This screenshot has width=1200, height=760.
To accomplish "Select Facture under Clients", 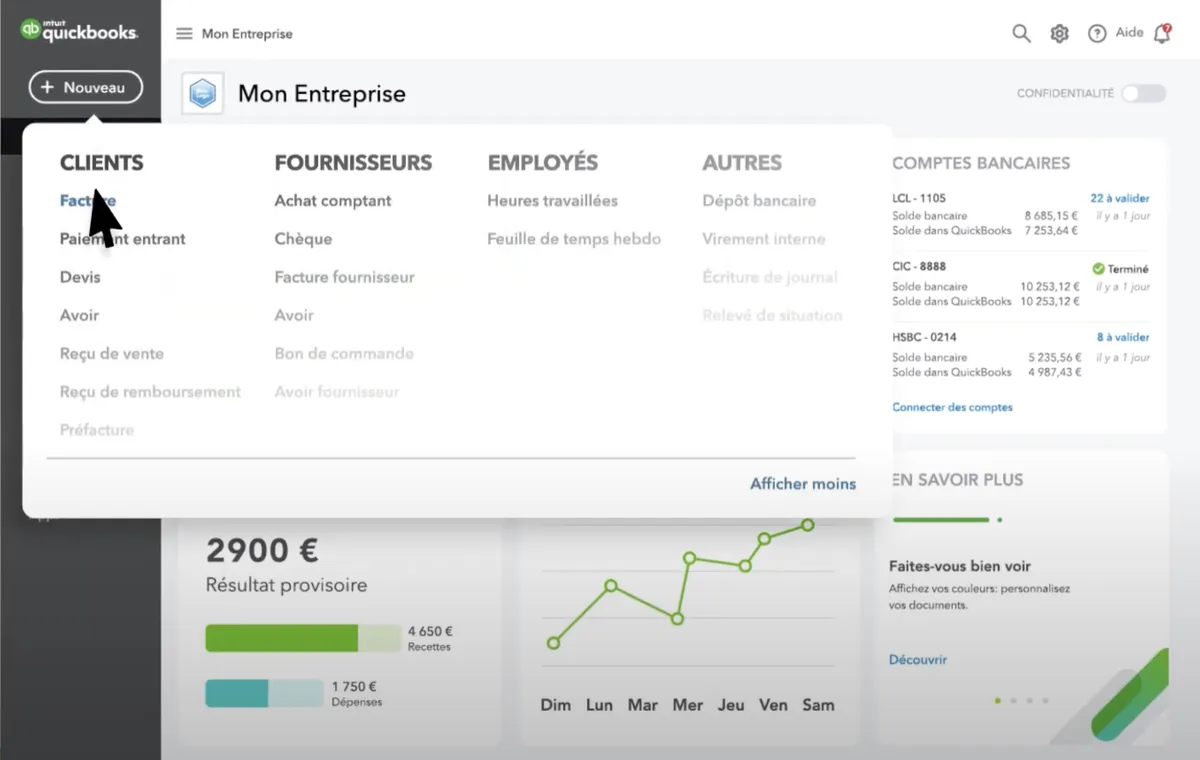I will [88, 200].
